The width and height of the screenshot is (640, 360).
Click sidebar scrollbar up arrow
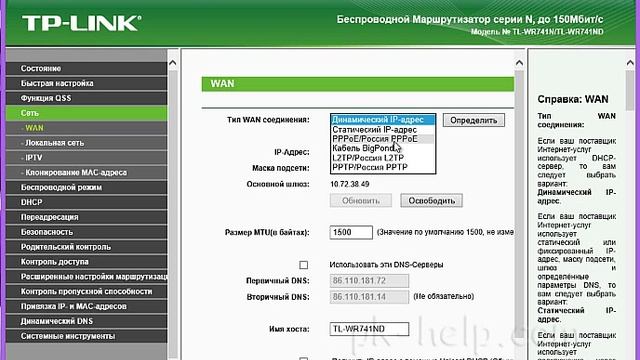pos(173,63)
